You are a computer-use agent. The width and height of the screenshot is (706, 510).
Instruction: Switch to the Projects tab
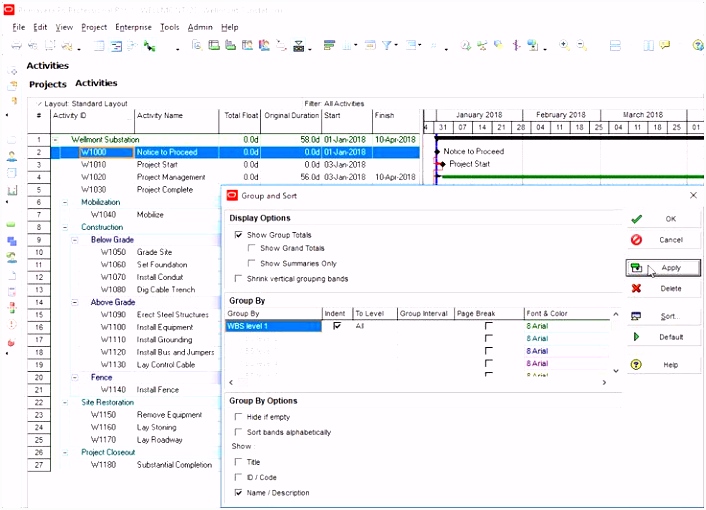48,84
